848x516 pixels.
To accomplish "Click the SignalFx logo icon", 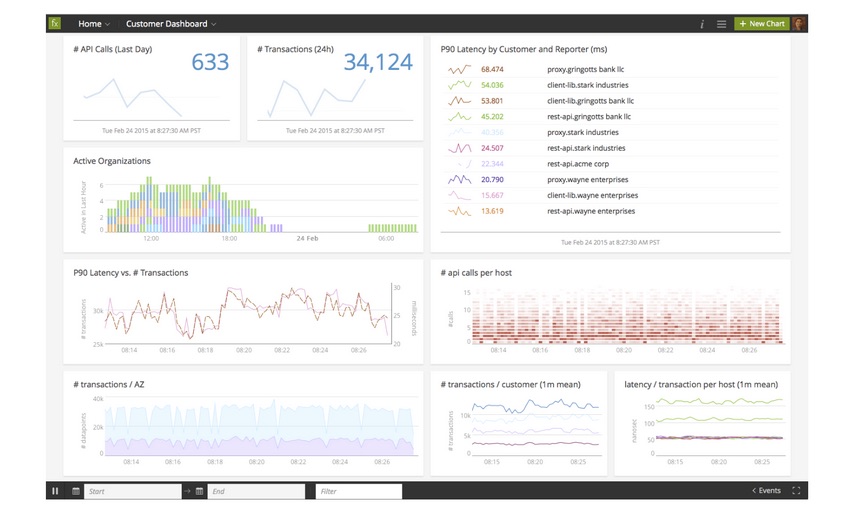I will tap(55, 23).
